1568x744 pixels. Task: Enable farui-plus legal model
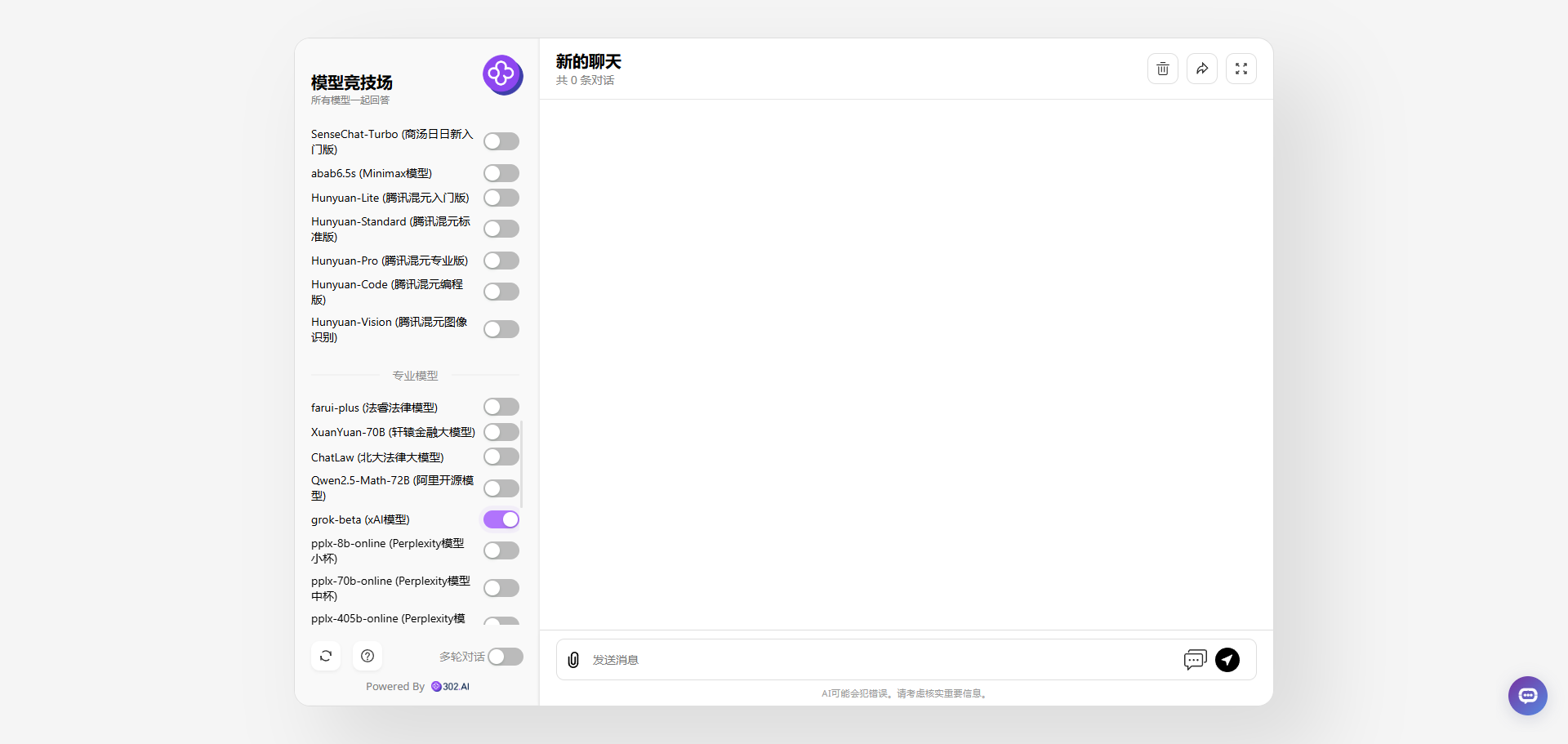(x=501, y=407)
